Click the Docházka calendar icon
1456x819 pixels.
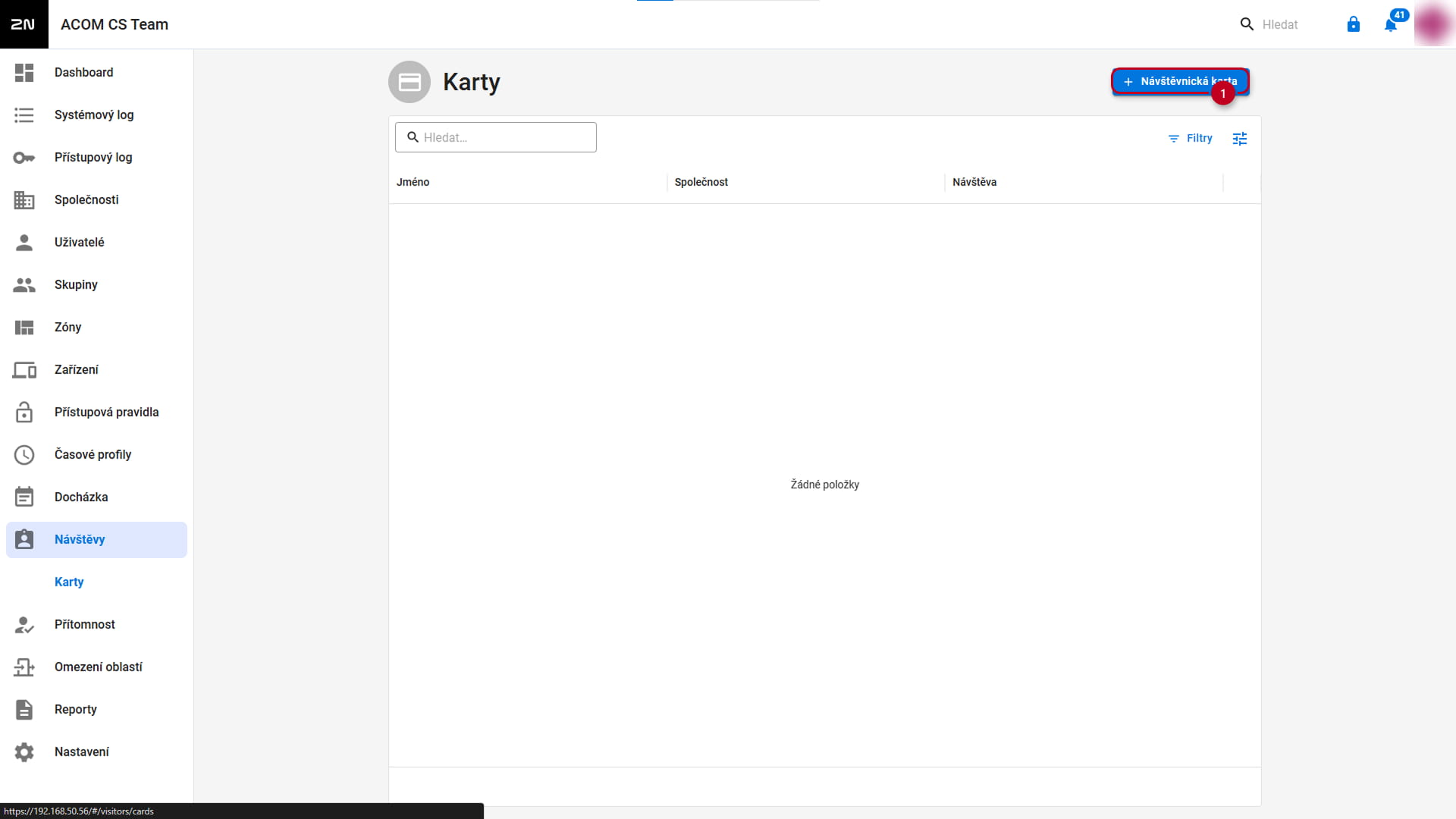click(x=24, y=497)
